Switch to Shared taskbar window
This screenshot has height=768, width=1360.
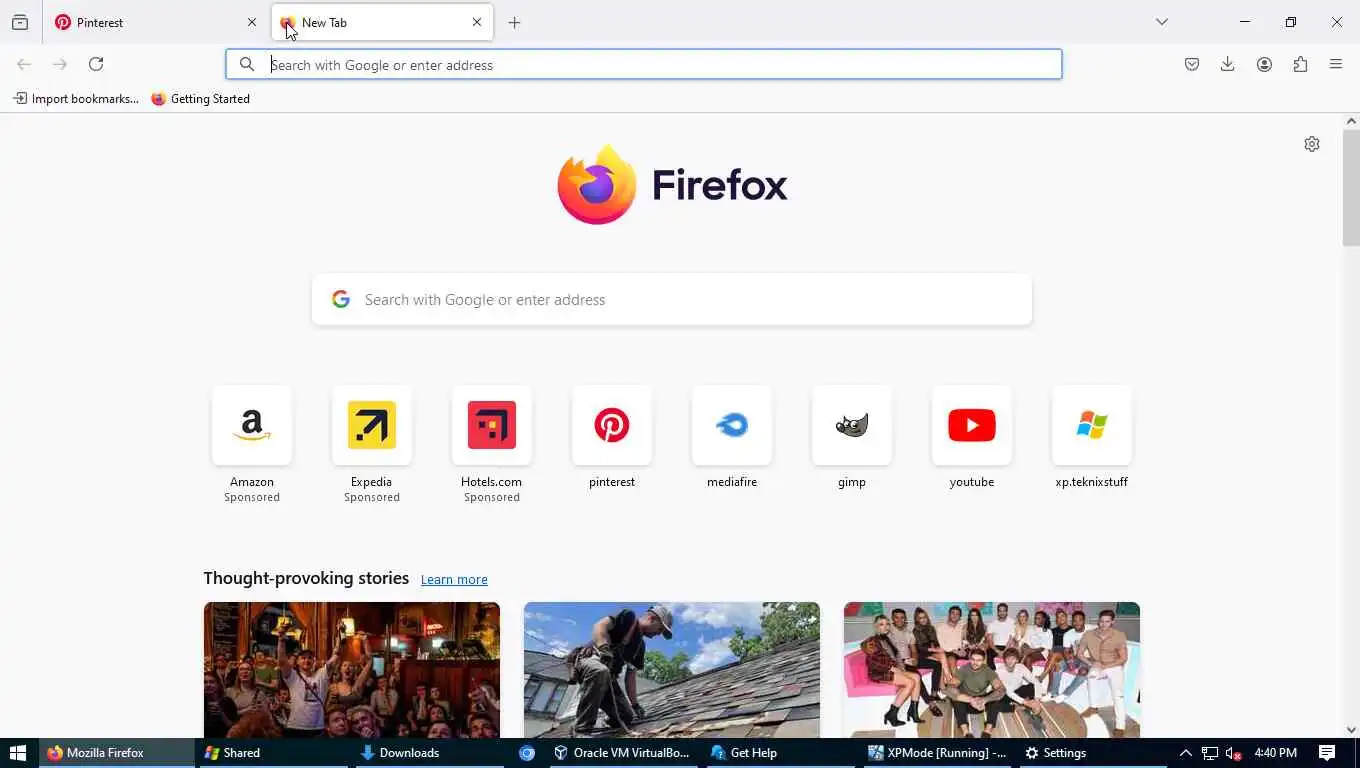tap(274, 753)
